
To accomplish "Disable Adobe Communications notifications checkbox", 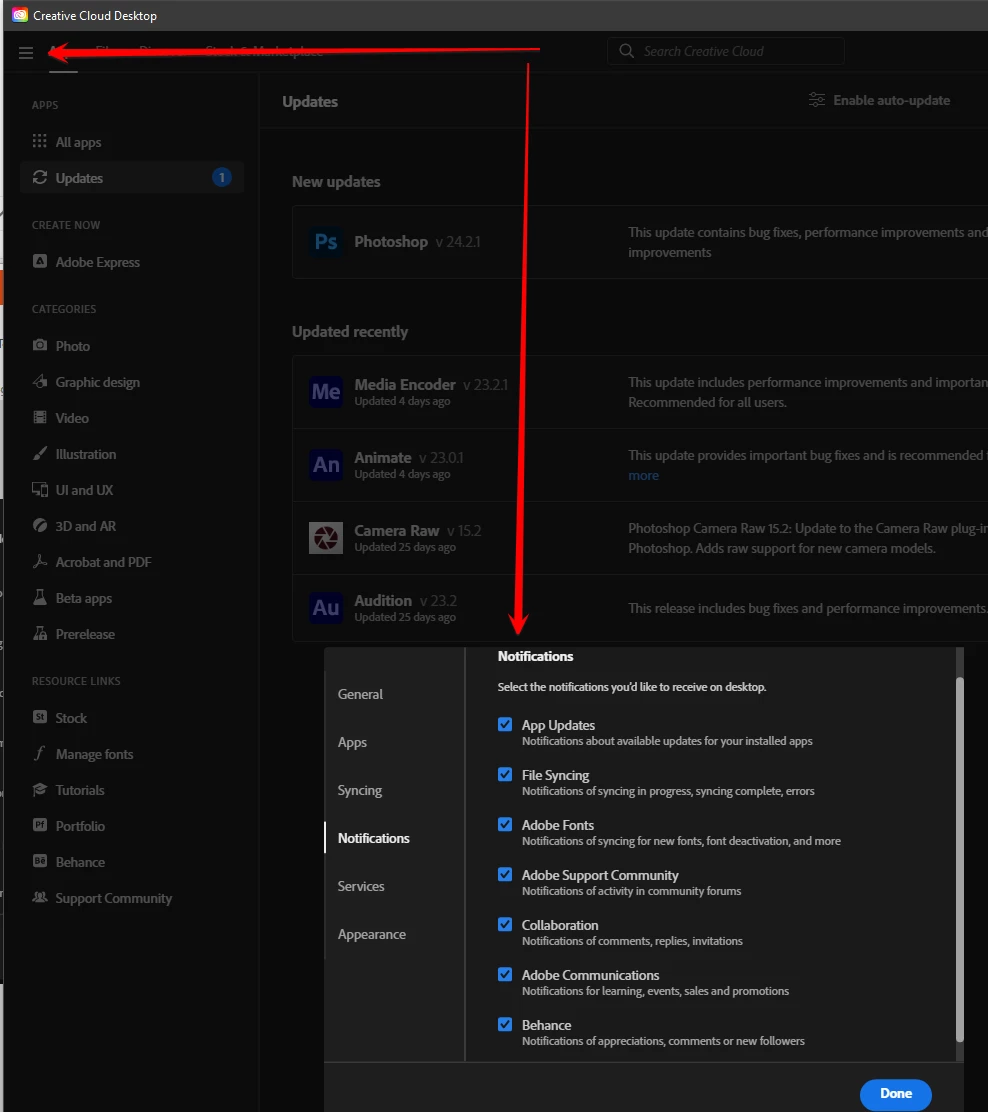I will (x=505, y=974).
